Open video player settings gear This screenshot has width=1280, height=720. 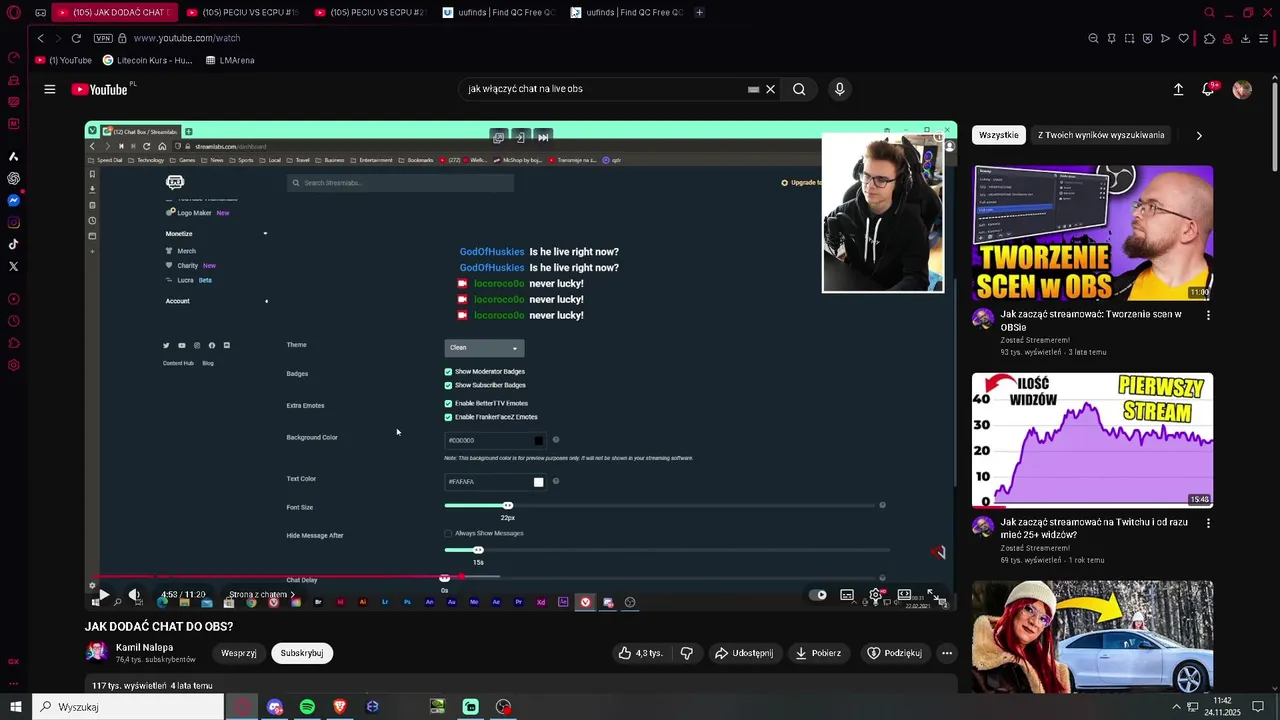tap(875, 594)
